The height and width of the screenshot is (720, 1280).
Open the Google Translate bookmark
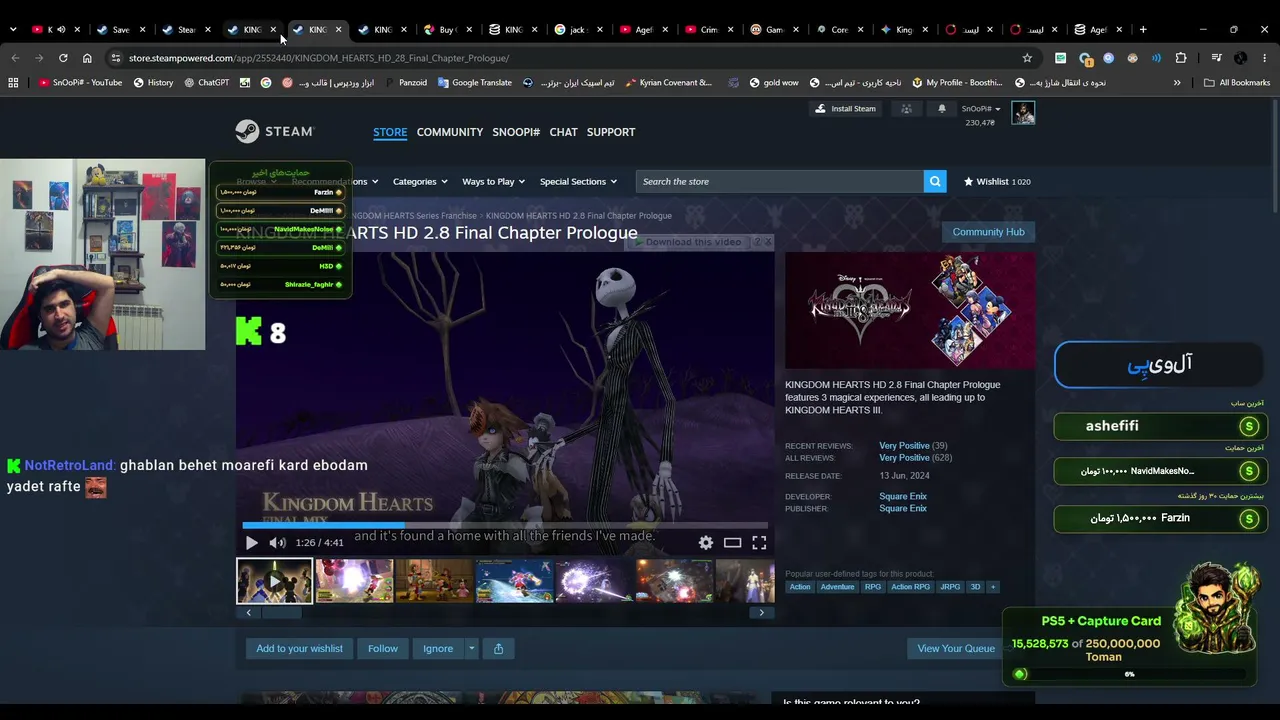[475, 83]
